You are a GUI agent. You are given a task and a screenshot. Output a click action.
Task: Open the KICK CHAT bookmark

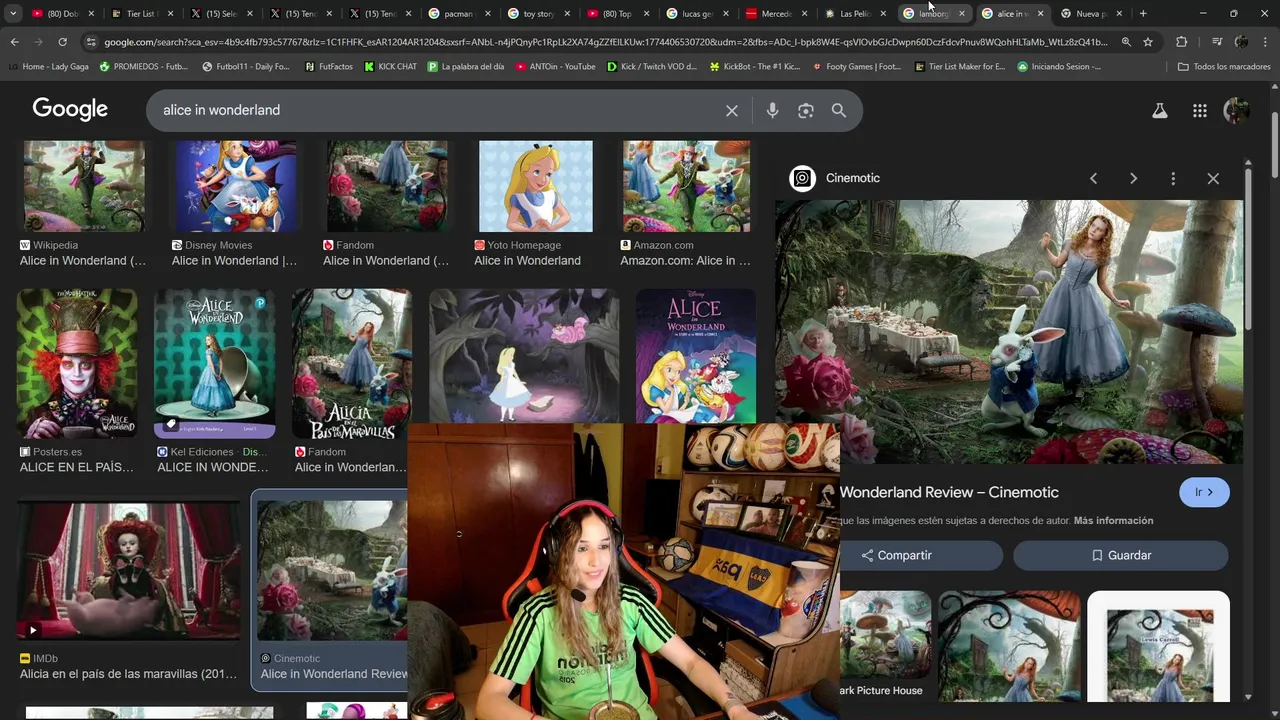pos(390,67)
